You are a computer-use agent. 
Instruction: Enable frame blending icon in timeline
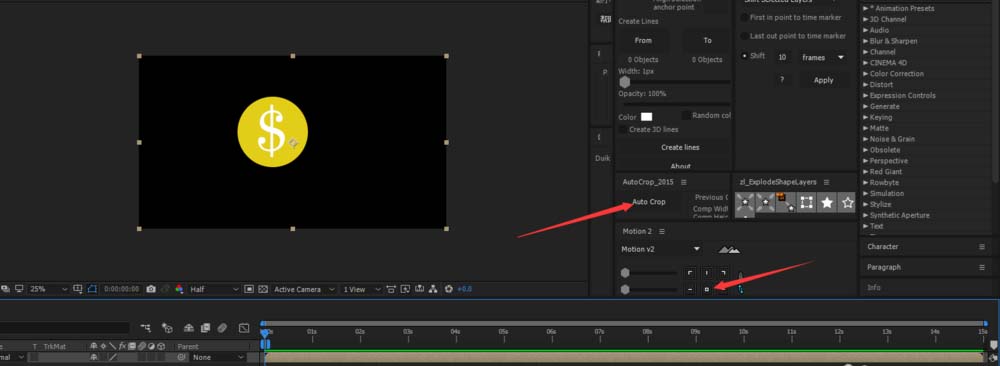(x=205, y=328)
